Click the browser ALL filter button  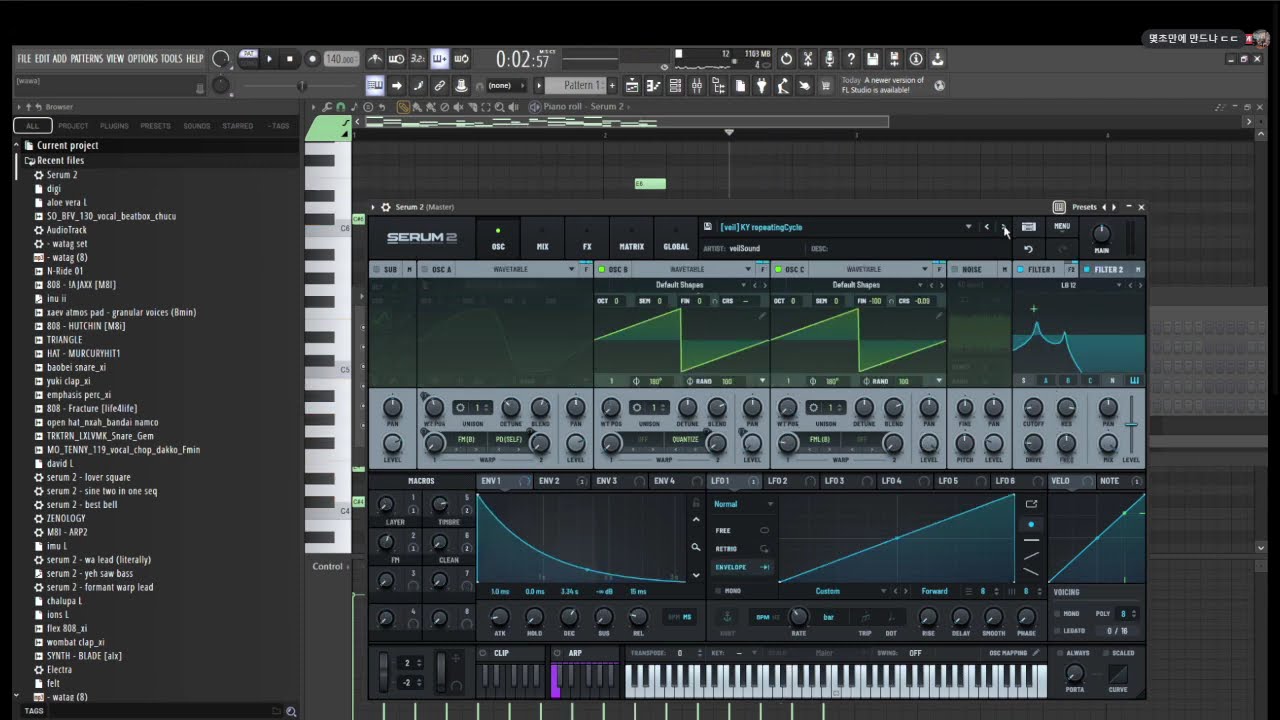[33, 126]
